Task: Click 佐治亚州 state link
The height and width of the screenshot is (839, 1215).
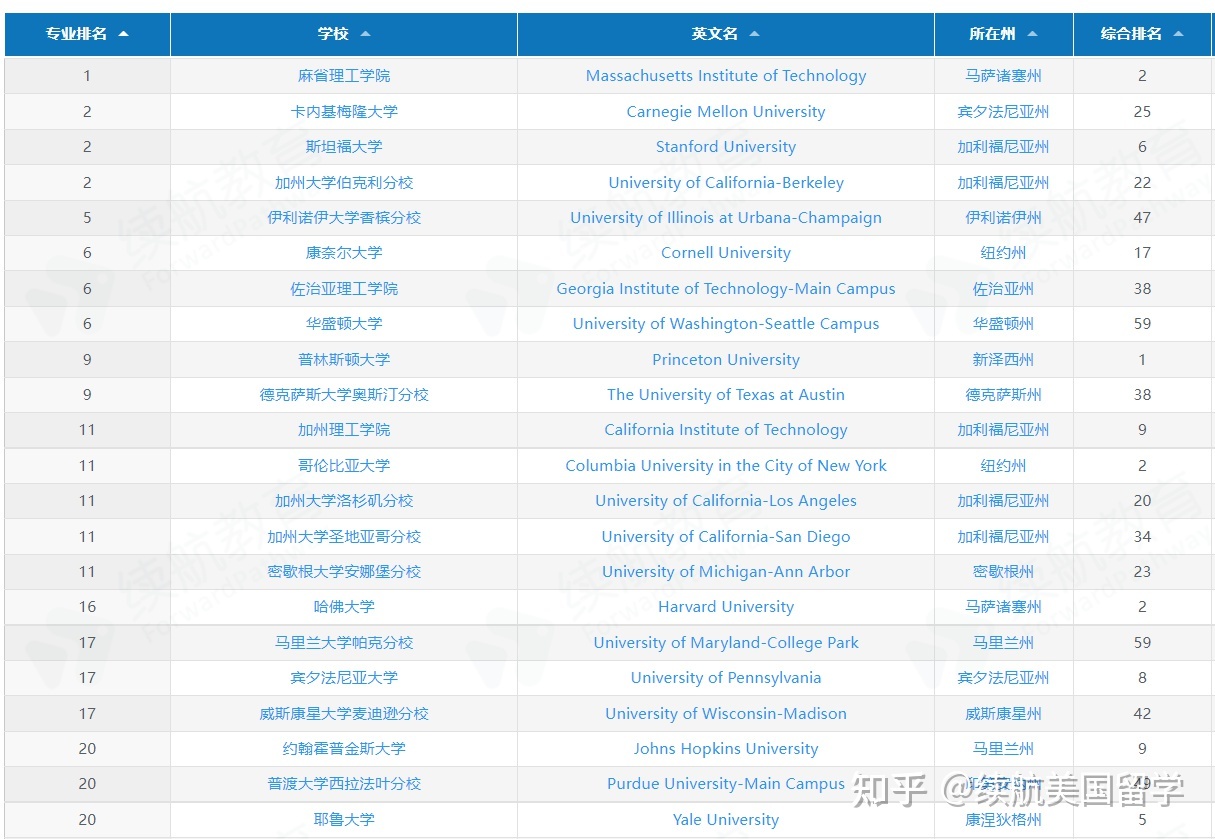Action: point(1003,289)
